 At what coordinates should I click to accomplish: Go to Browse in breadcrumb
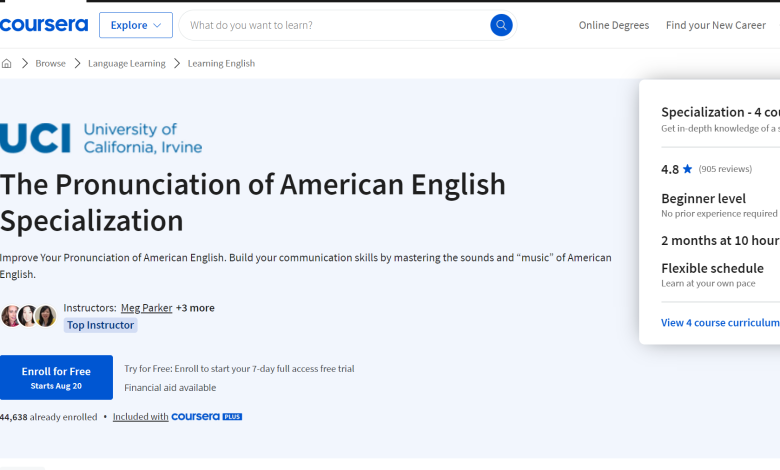(50, 63)
